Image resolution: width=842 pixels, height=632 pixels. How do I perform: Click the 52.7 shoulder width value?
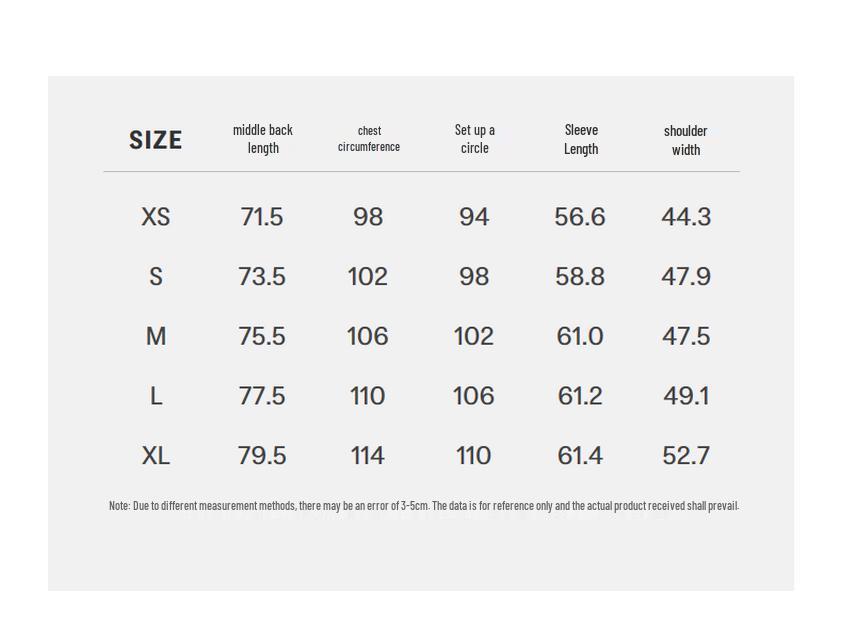click(686, 456)
